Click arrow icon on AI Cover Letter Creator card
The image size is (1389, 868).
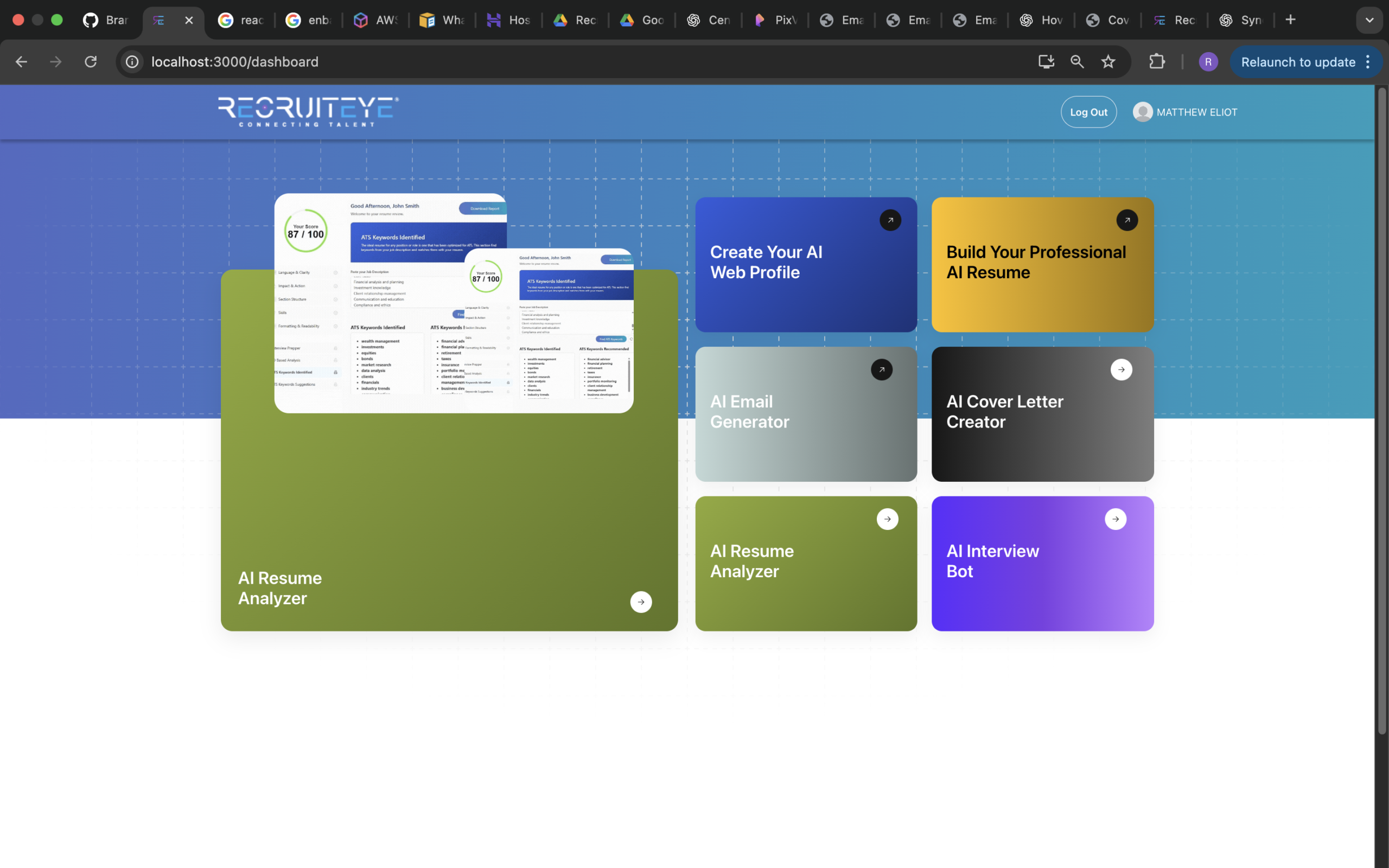coord(1121,369)
